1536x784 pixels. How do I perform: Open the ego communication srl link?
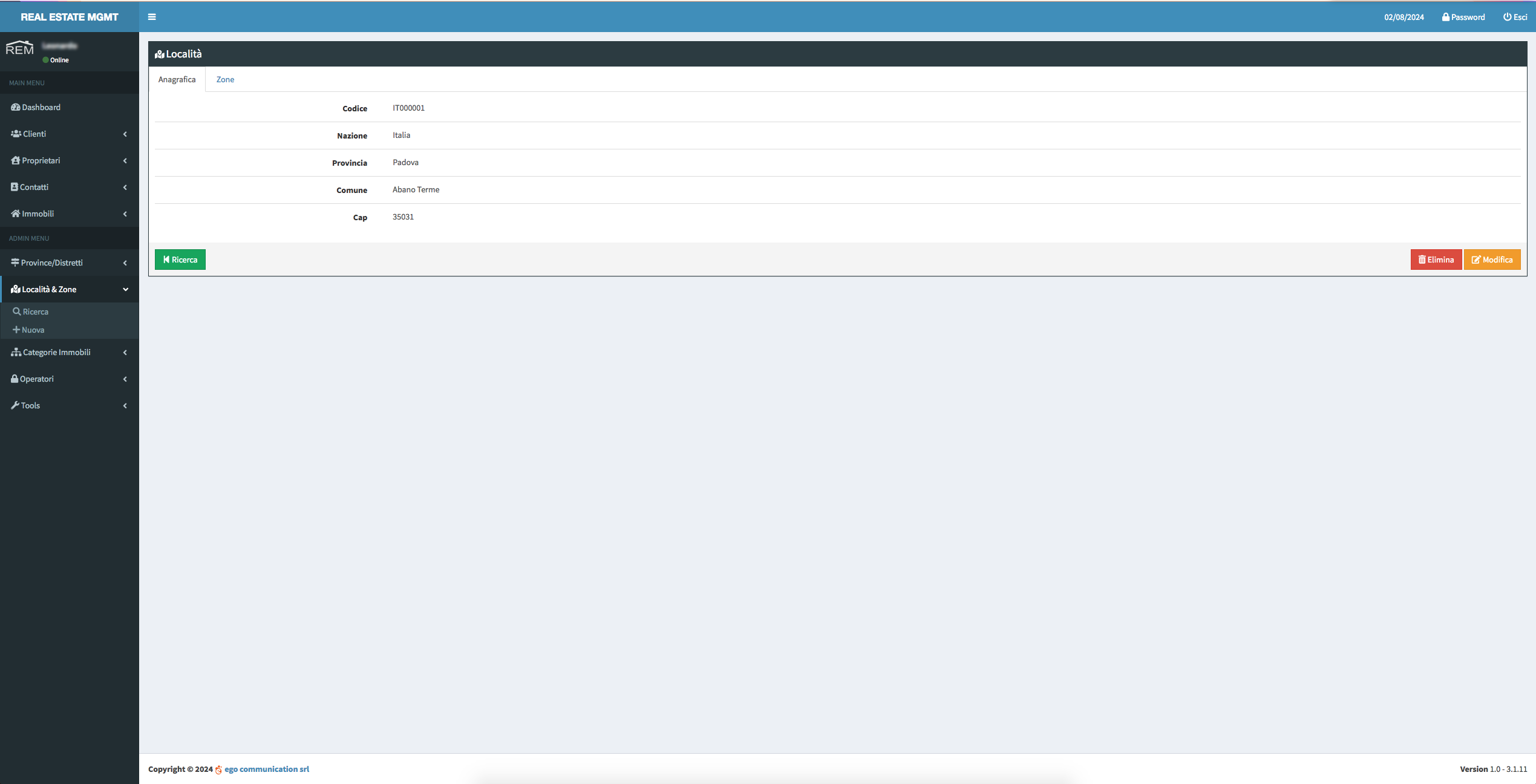pos(267,769)
